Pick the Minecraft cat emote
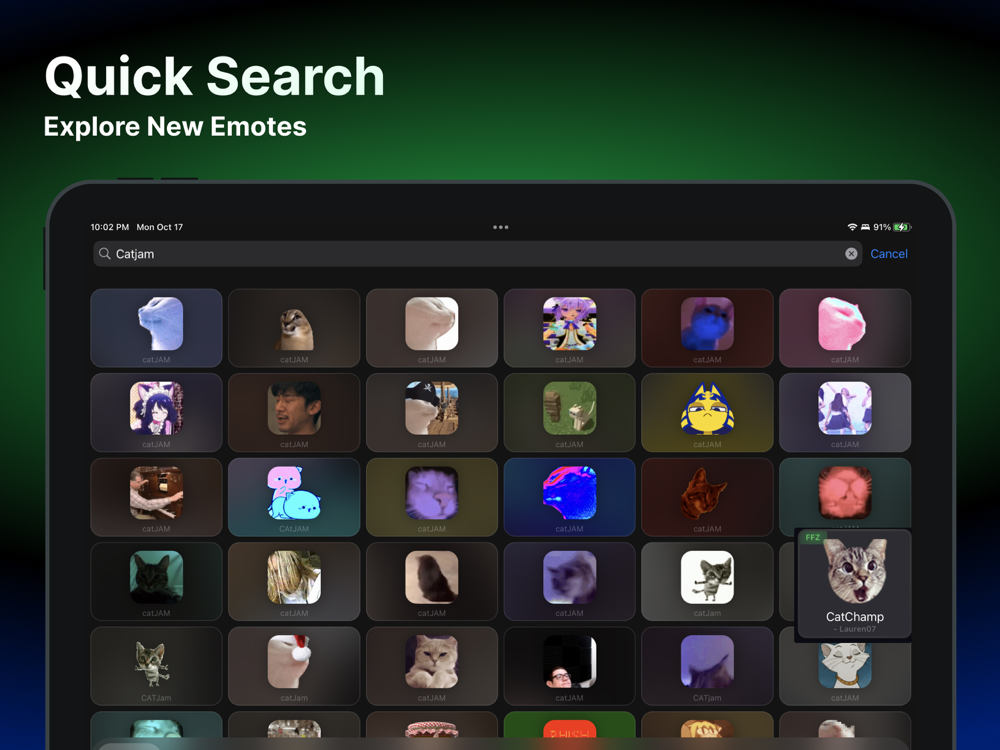 (569, 413)
